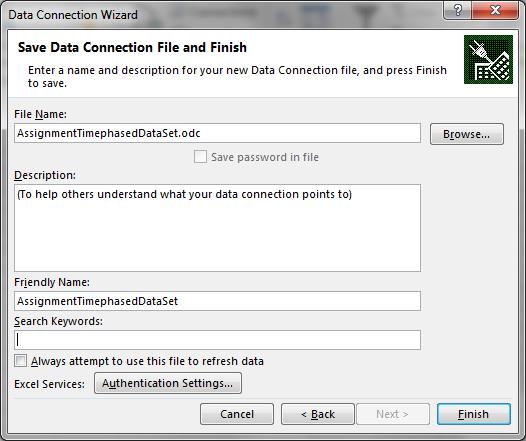Click the Description label text
Screen dimensions: 526x441
tap(45, 175)
